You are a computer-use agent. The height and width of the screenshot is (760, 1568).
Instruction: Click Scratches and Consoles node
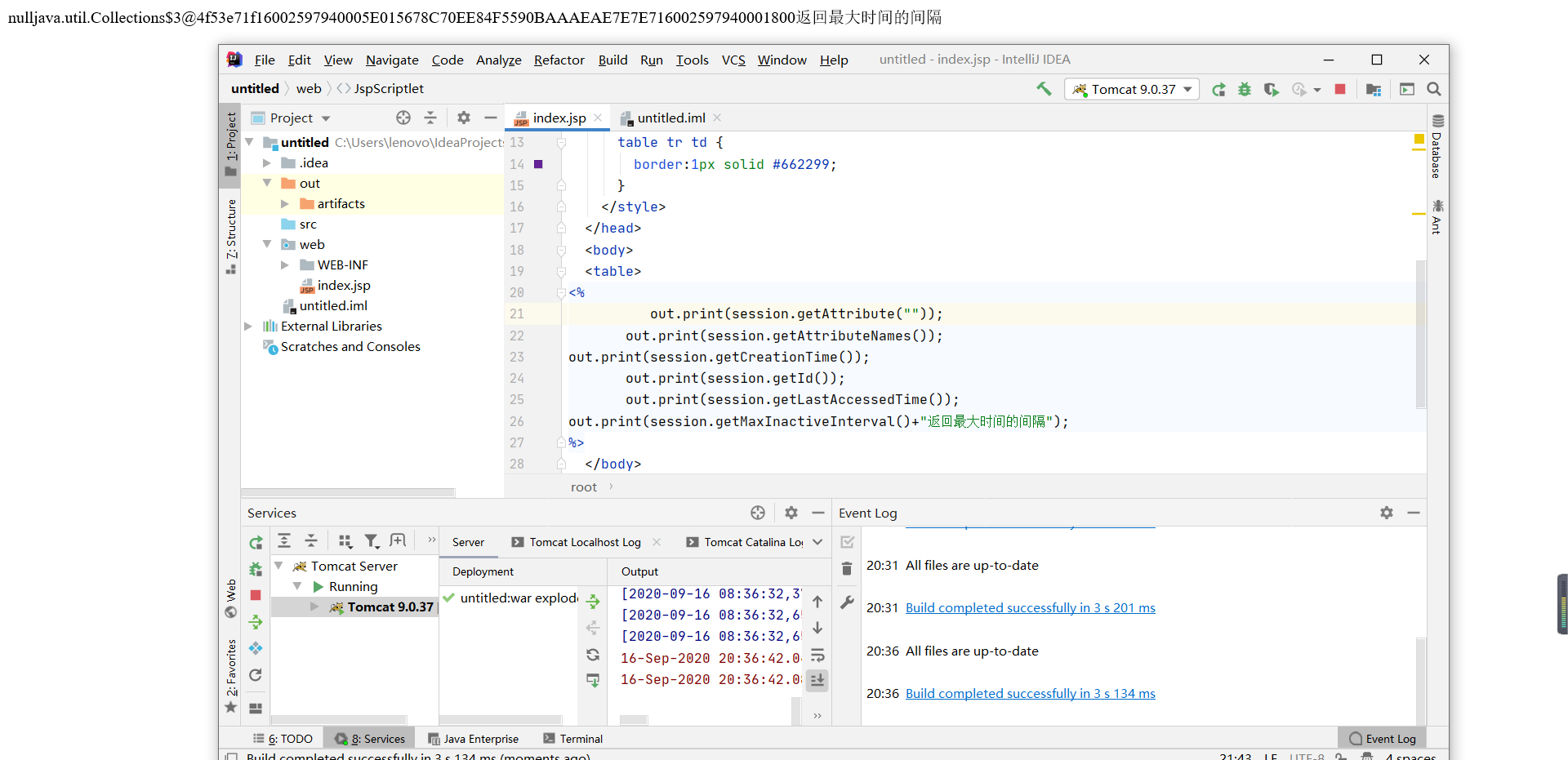pos(350,346)
